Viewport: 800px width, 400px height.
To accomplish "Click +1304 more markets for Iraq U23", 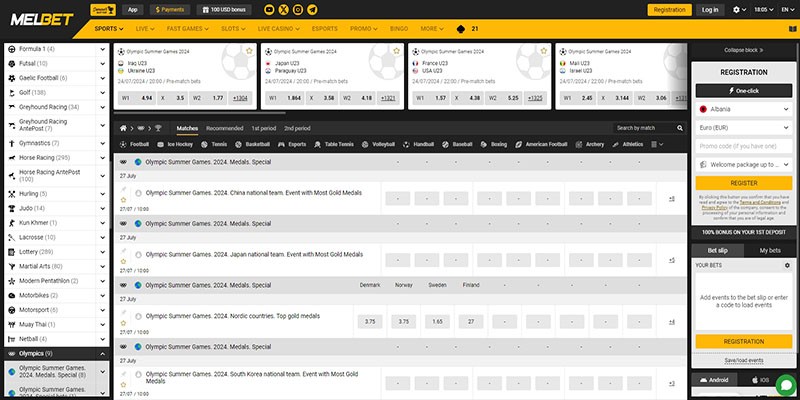I will [238, 98].
